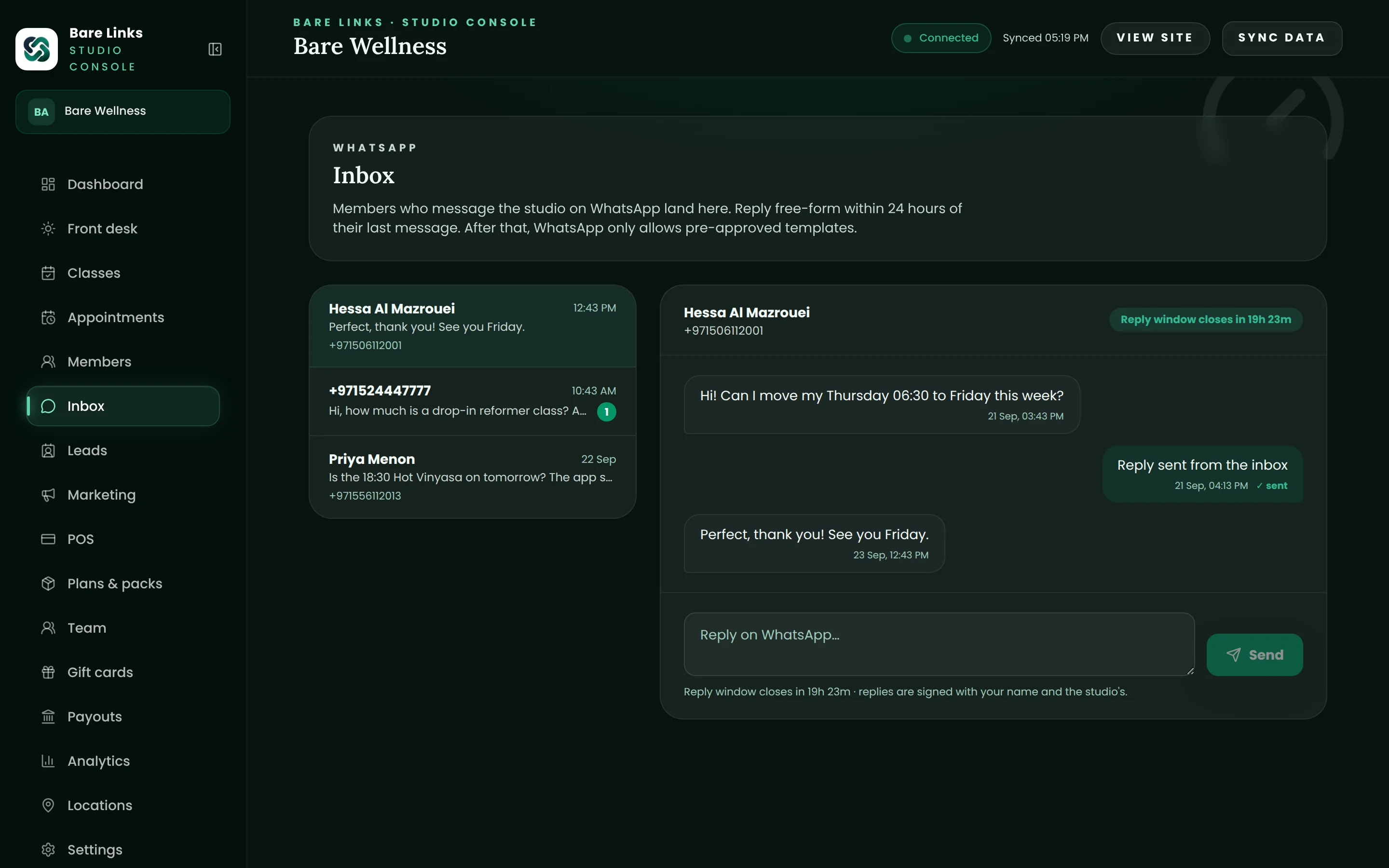The width and height of the screenshot is (1389, 868).
Task: Click the "Hi! Can I move my Thursday" message
Action: (x=882, y=405)
